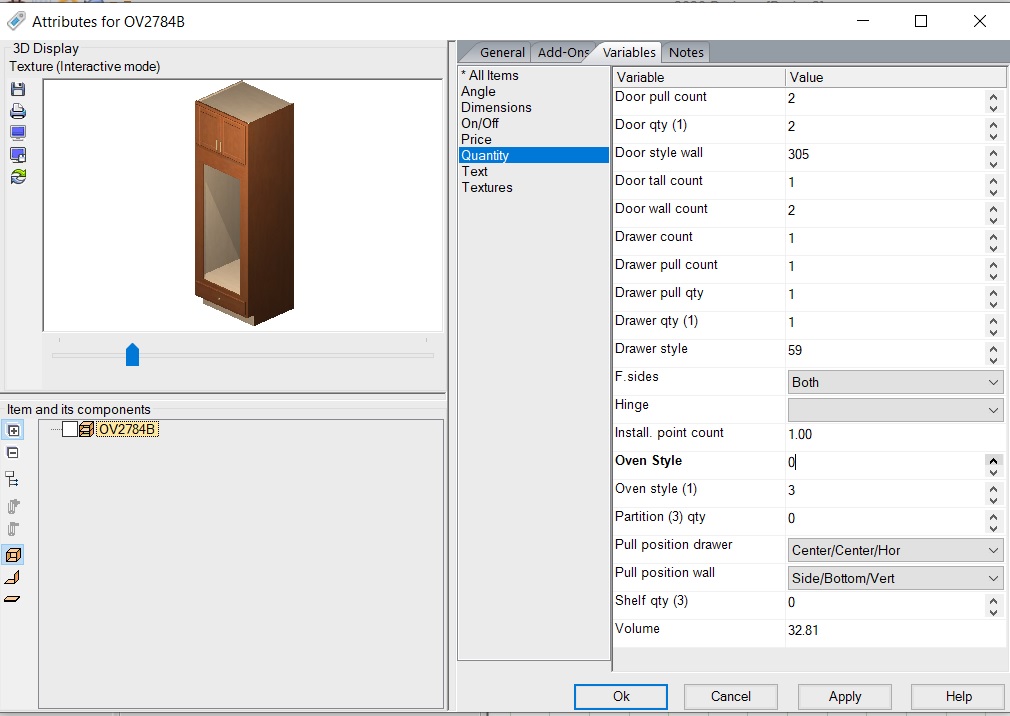1010x716 pixels.
Task: Switch to the General tab
Action: (x=502, y=53)
